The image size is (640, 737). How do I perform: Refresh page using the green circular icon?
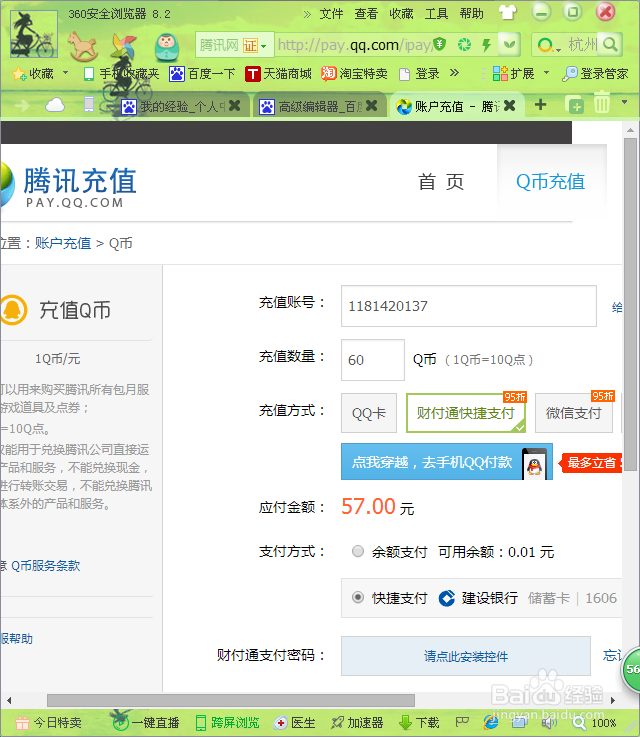coord(464,45)
